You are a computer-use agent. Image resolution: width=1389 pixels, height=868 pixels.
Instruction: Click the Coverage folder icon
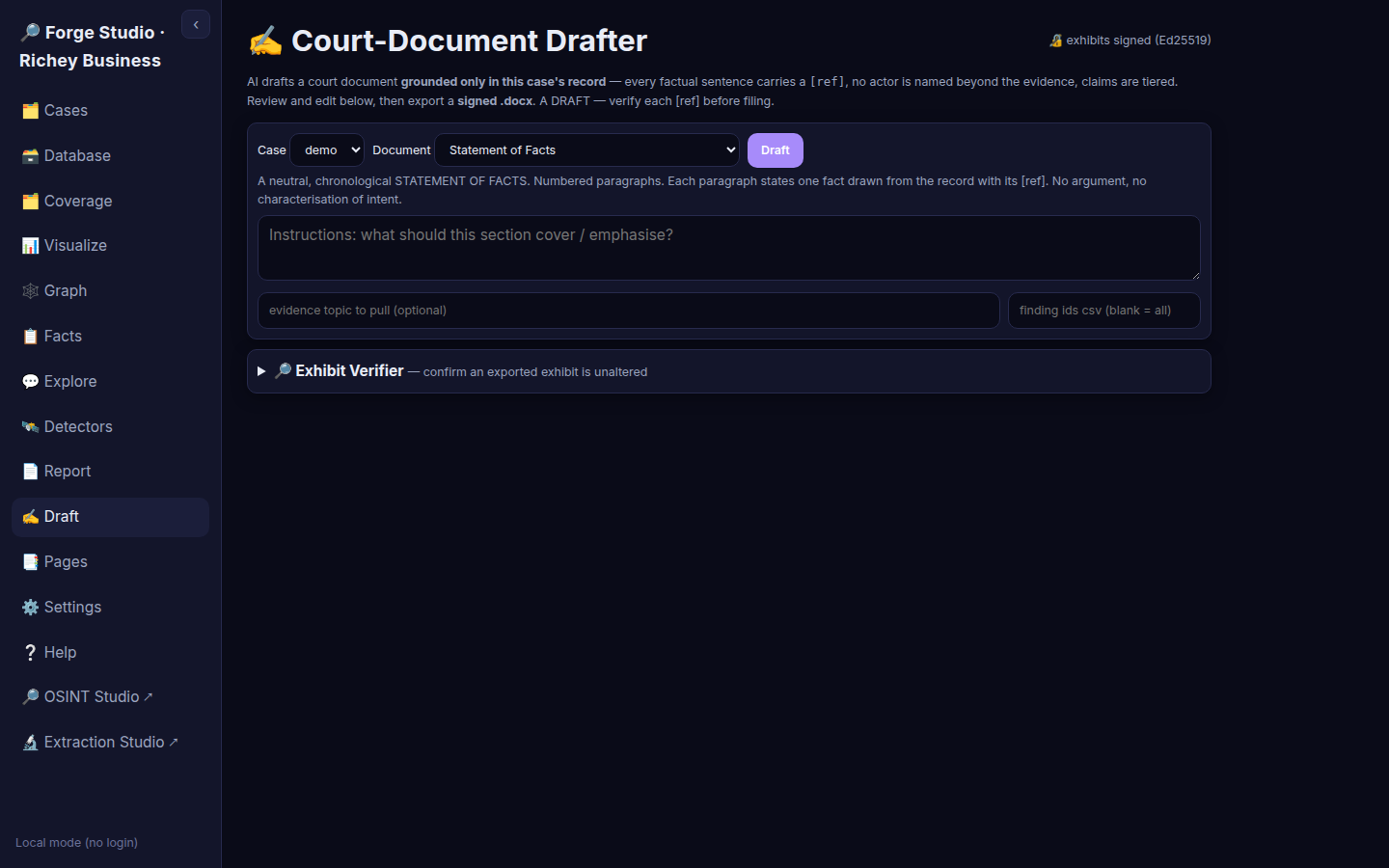tap(30, 202)
